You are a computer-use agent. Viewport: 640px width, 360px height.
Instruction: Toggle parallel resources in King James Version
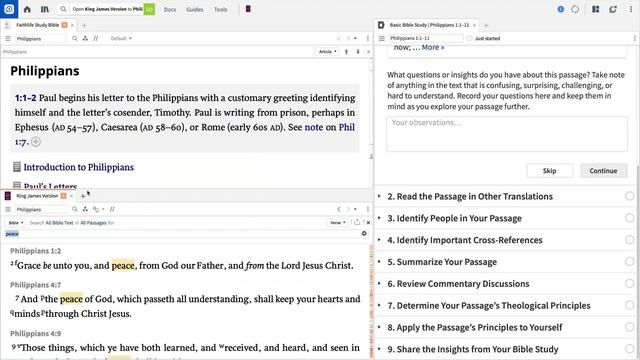tap(112, 209)
